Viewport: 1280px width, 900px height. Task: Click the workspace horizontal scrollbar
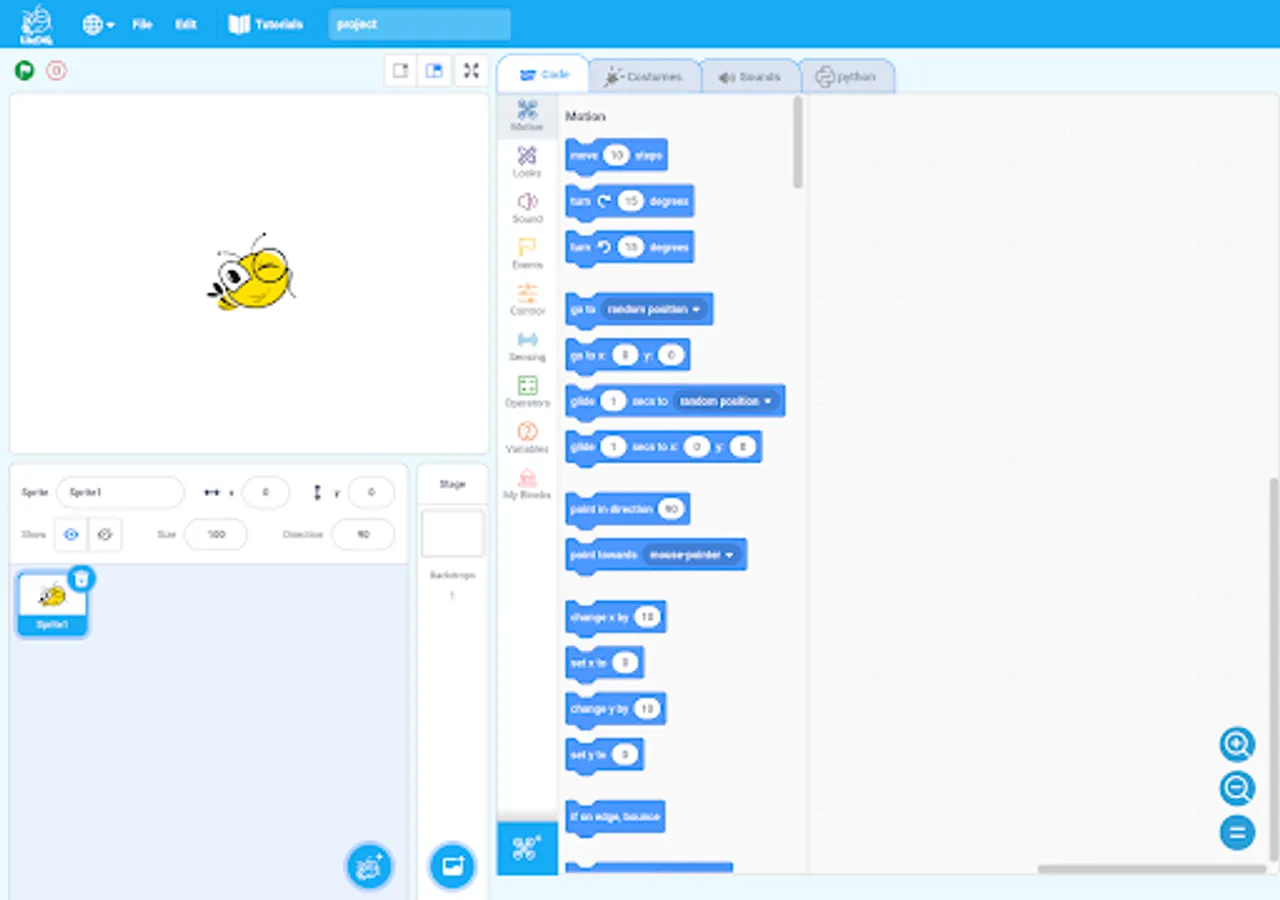(x=1152, y=869)
